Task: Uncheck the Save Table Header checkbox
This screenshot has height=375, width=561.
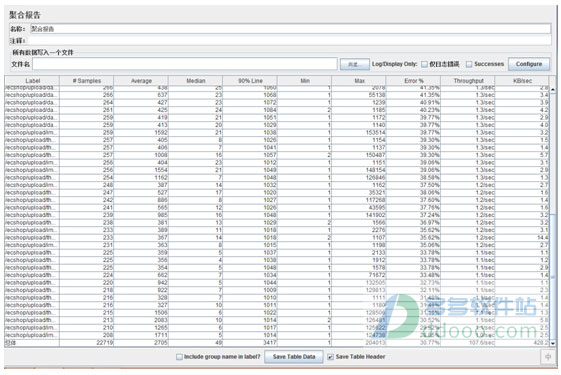Action: [331, 357]
